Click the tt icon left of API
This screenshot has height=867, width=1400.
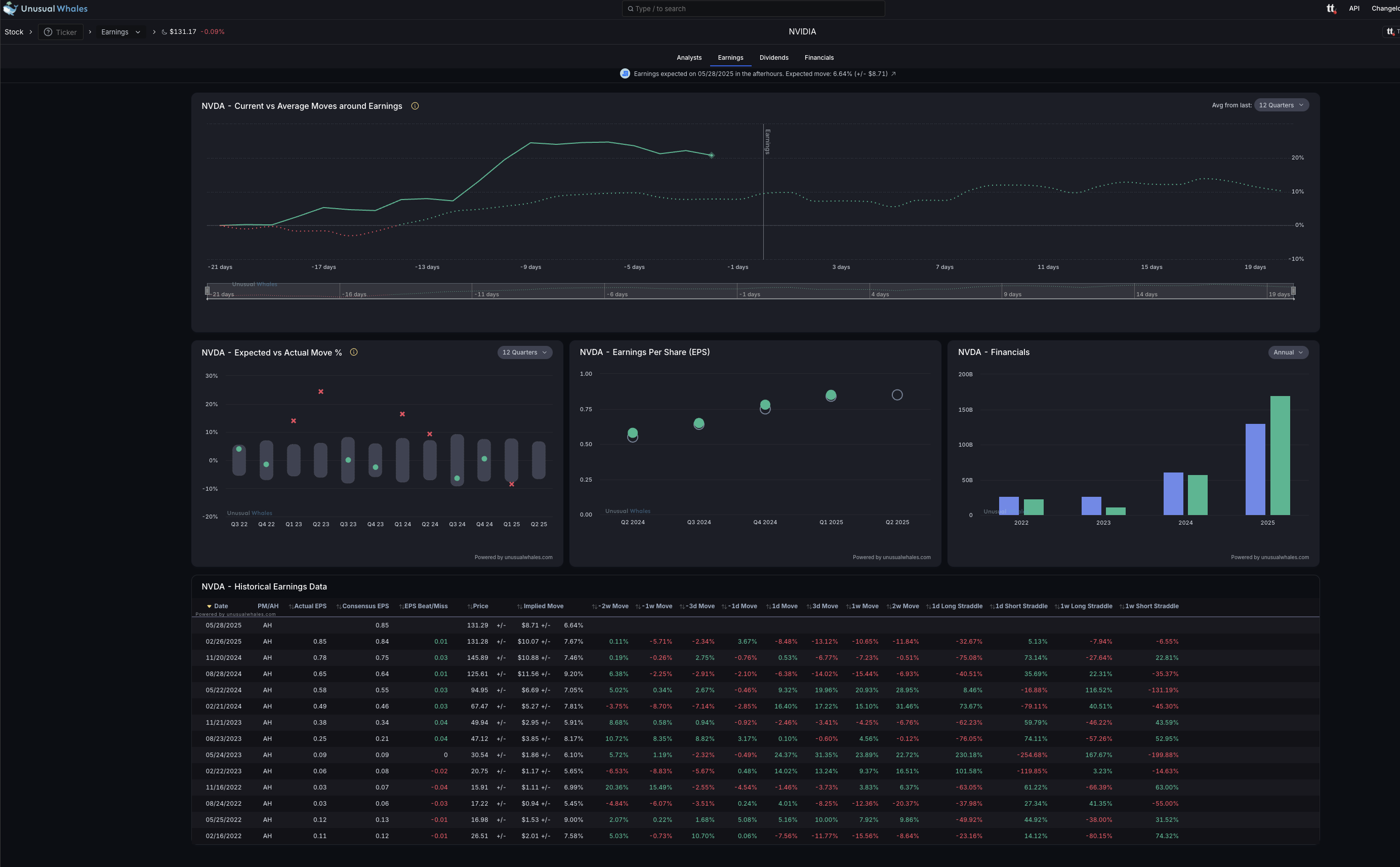[1331, 9]
